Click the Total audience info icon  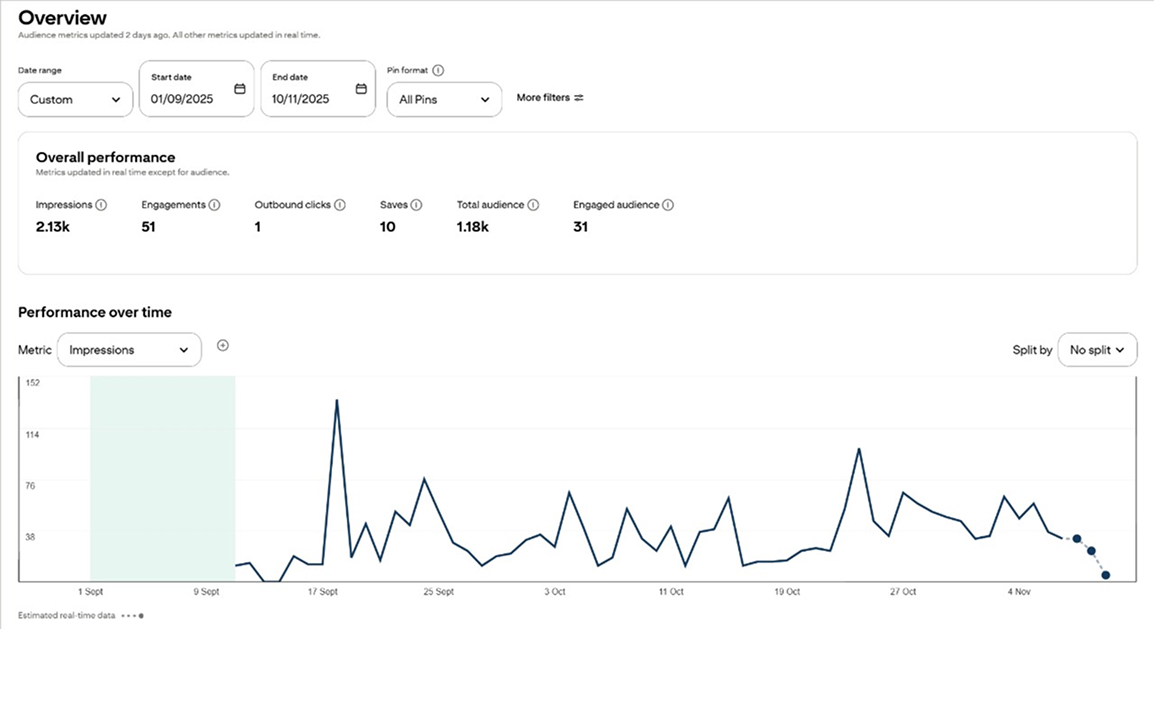532,204
